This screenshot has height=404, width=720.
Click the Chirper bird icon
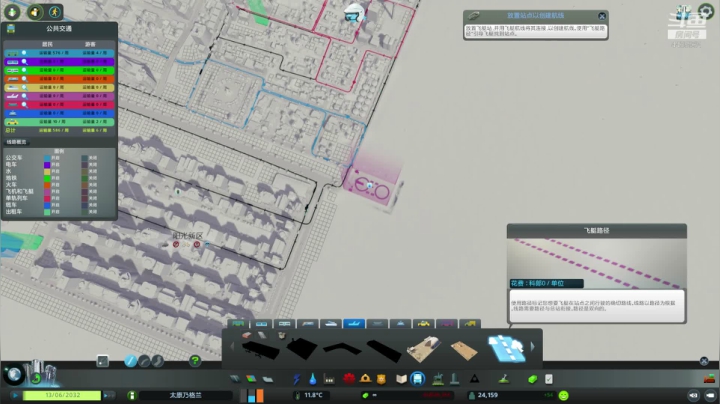point(353,14)
